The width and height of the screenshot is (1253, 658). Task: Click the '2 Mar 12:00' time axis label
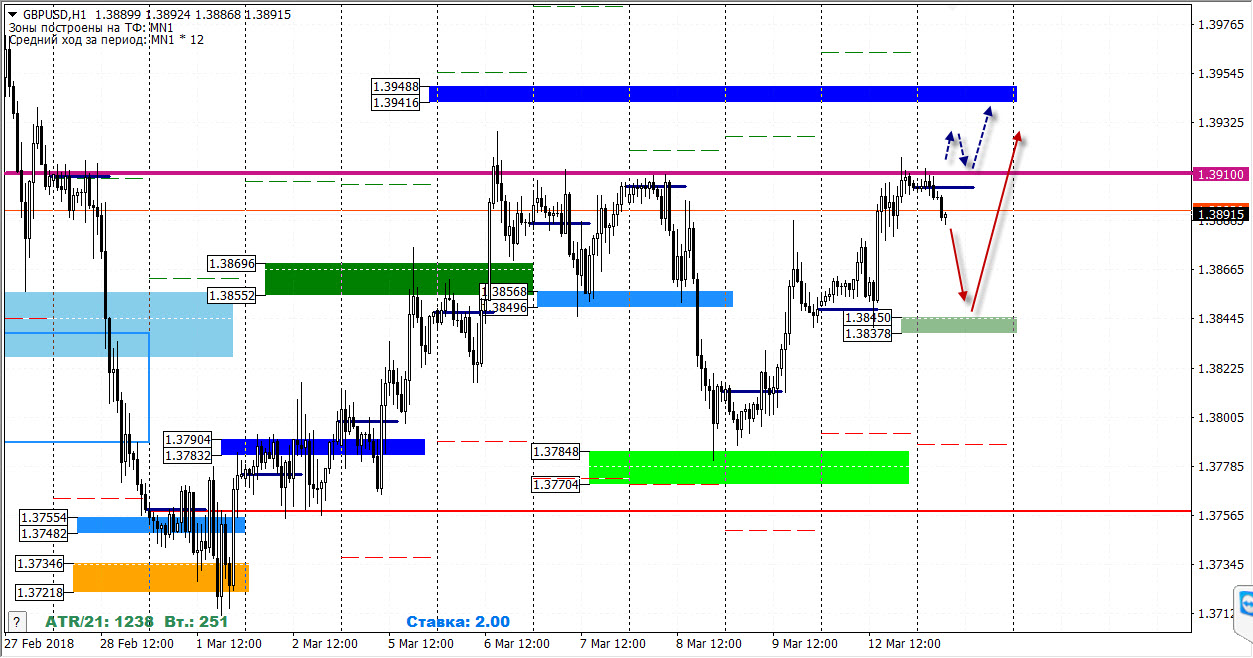point(326,644)
